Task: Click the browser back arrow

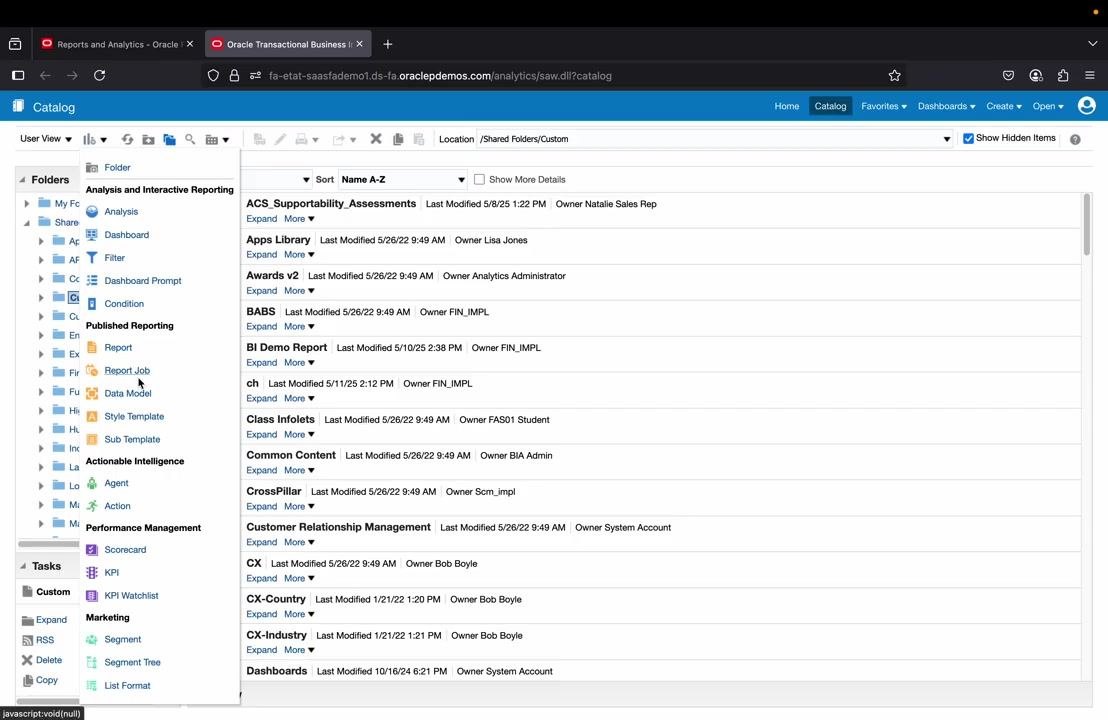Action: 45,76
